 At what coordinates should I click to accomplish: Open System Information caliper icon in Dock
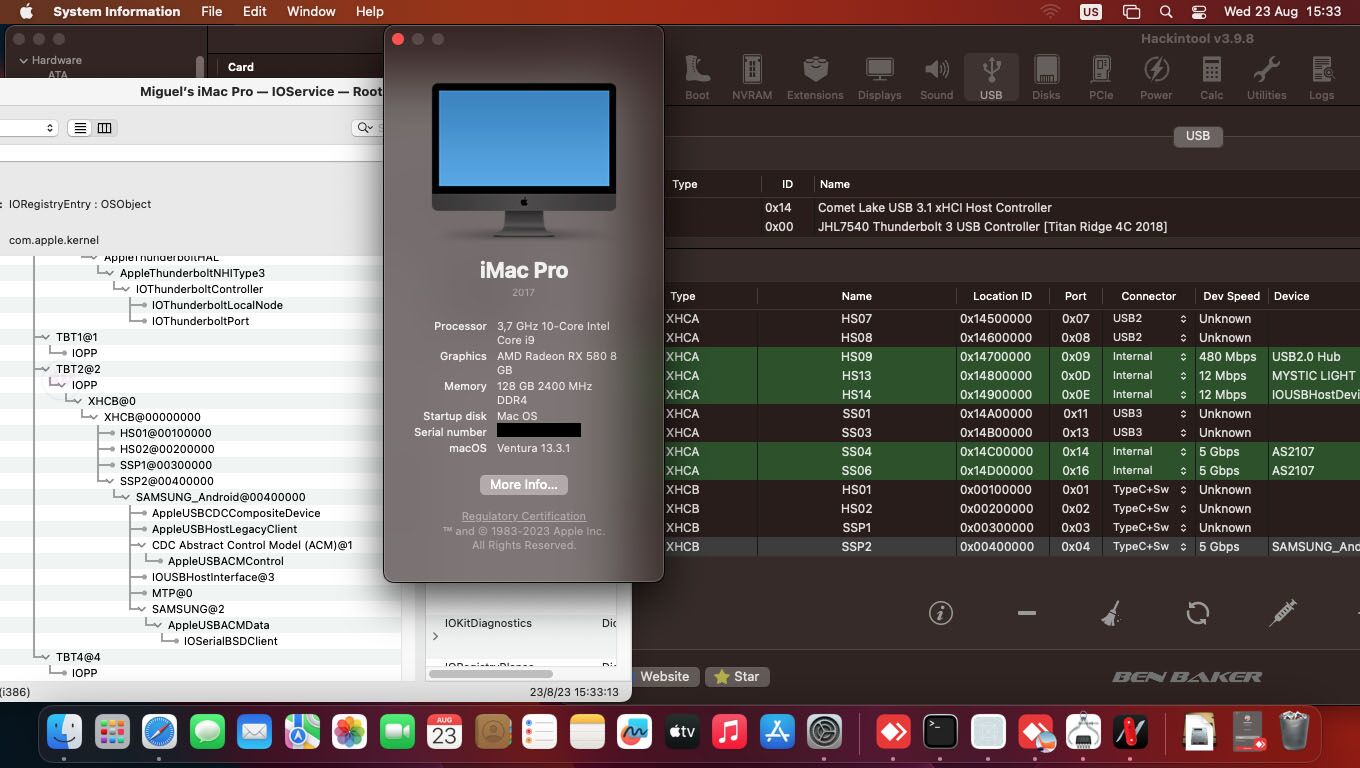(1083, 732)
